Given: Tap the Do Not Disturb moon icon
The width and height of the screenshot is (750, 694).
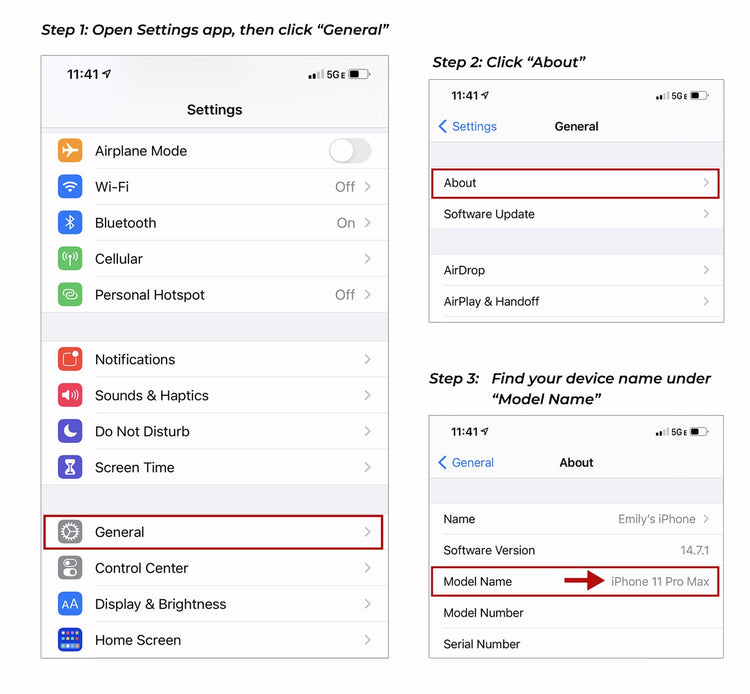Looking at the screenshot, I should coord(70,431).
